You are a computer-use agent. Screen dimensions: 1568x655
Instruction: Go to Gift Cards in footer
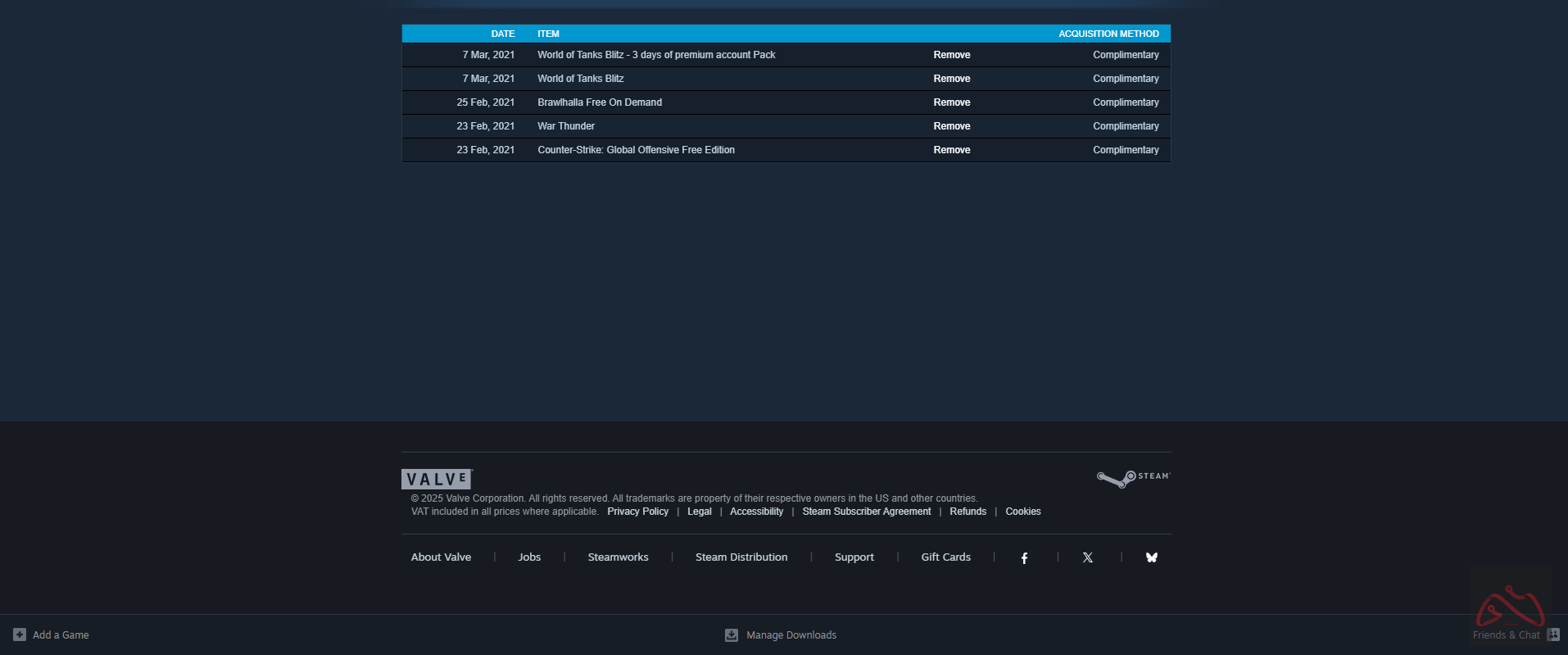tap(945, 557)
